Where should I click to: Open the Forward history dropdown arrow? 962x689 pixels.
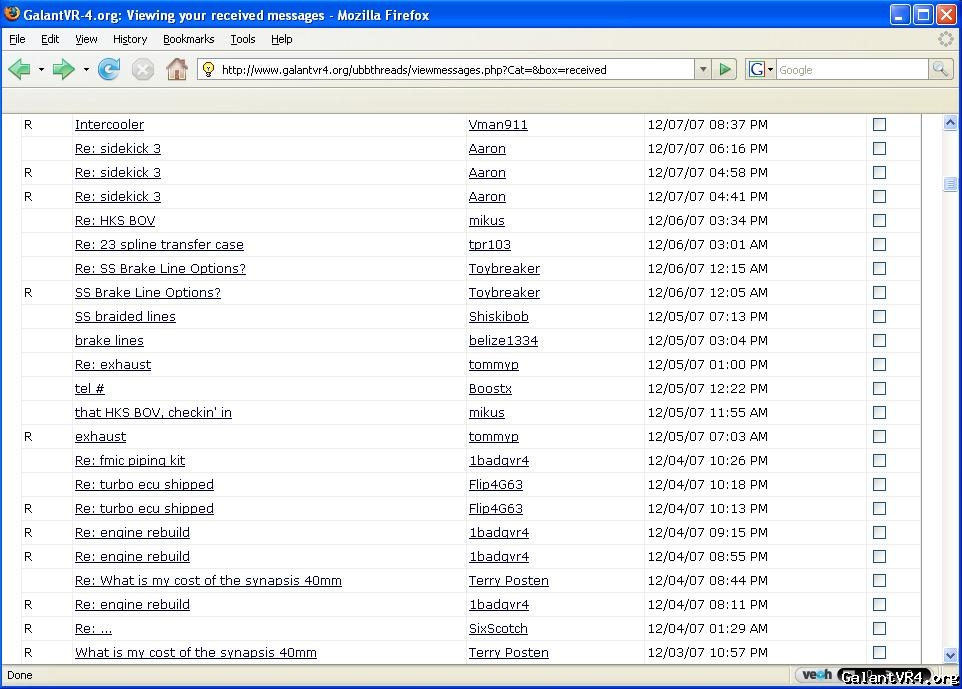[x=86, y=70]
